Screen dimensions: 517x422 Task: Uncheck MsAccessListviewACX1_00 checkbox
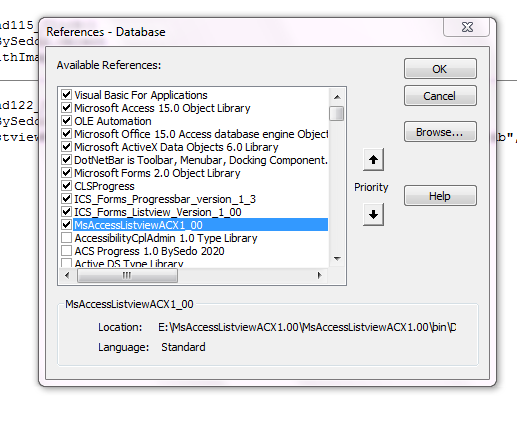(66, 225)
